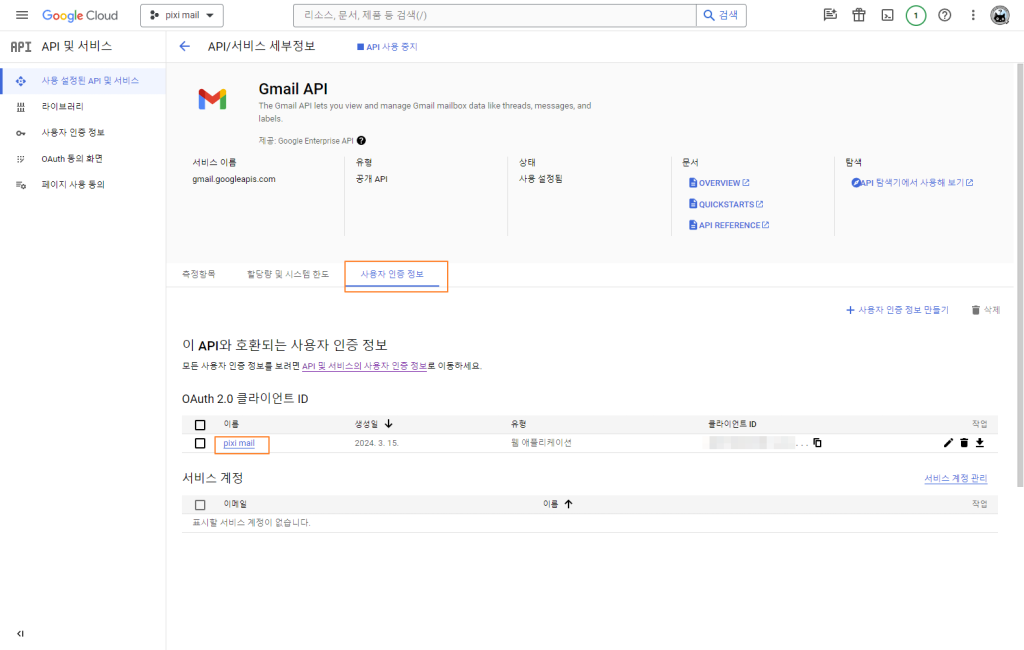Click 사용자 인증 정보 만들기 button
Screen dimensions: 1024x650
tap(899, 310)
